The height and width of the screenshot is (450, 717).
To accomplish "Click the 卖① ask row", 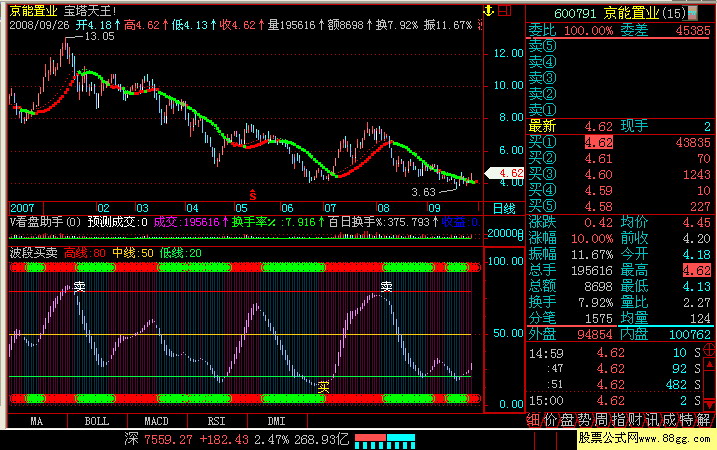I will click(x=620, y=110).
